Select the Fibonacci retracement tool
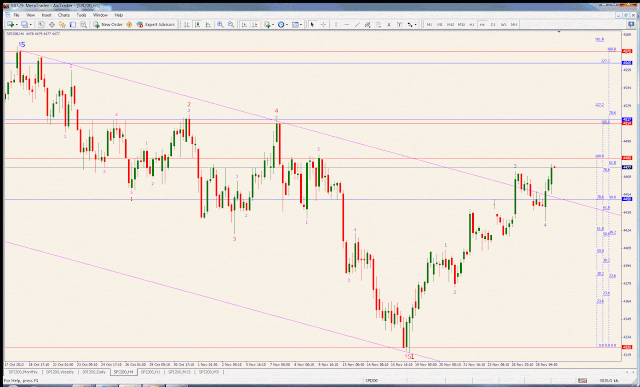640x387 pixels. 378,24
